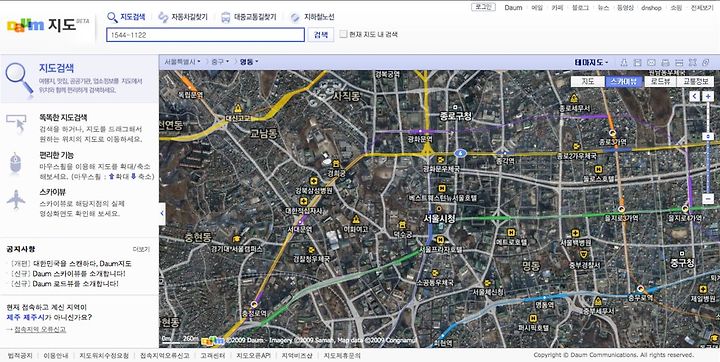Click the 경기대 서울캠퍼스 marker icon
The image size is (720, 362).
pos(236,239)
